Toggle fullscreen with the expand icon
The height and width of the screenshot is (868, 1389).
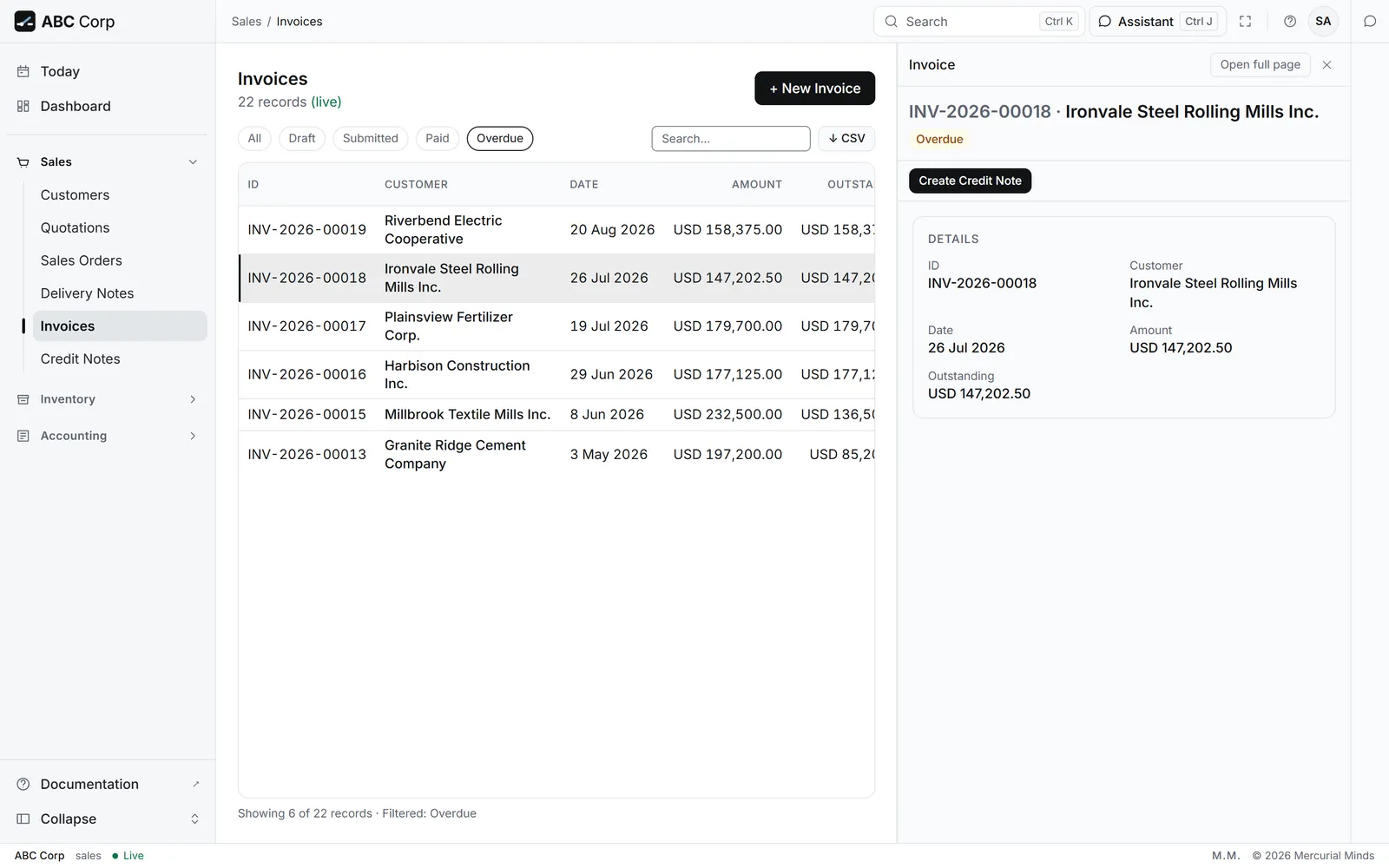pos(1246,22)
